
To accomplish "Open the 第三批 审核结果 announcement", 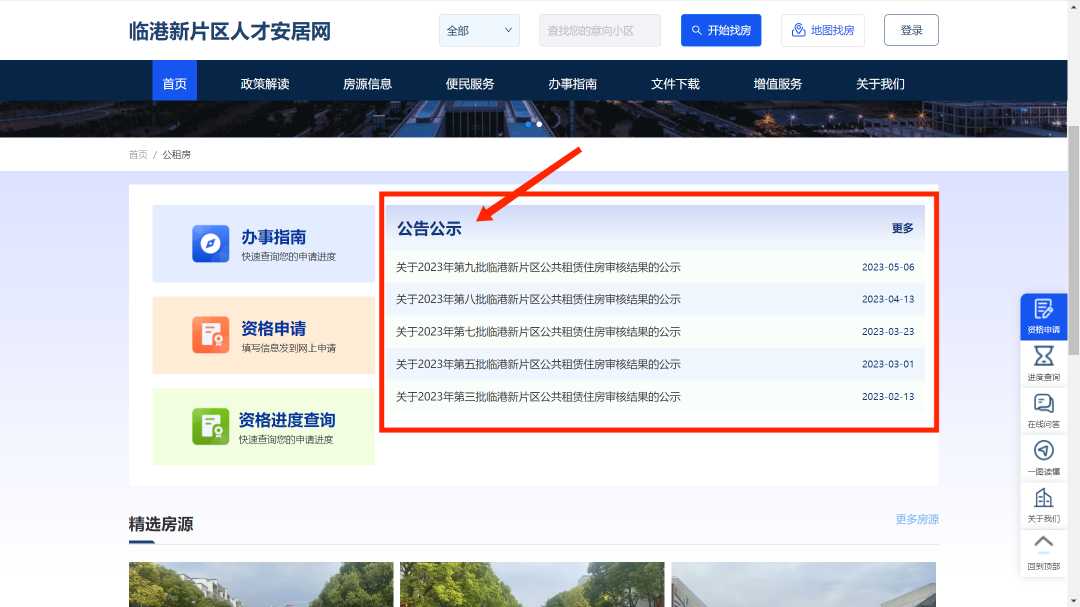I will click(538, 397).
